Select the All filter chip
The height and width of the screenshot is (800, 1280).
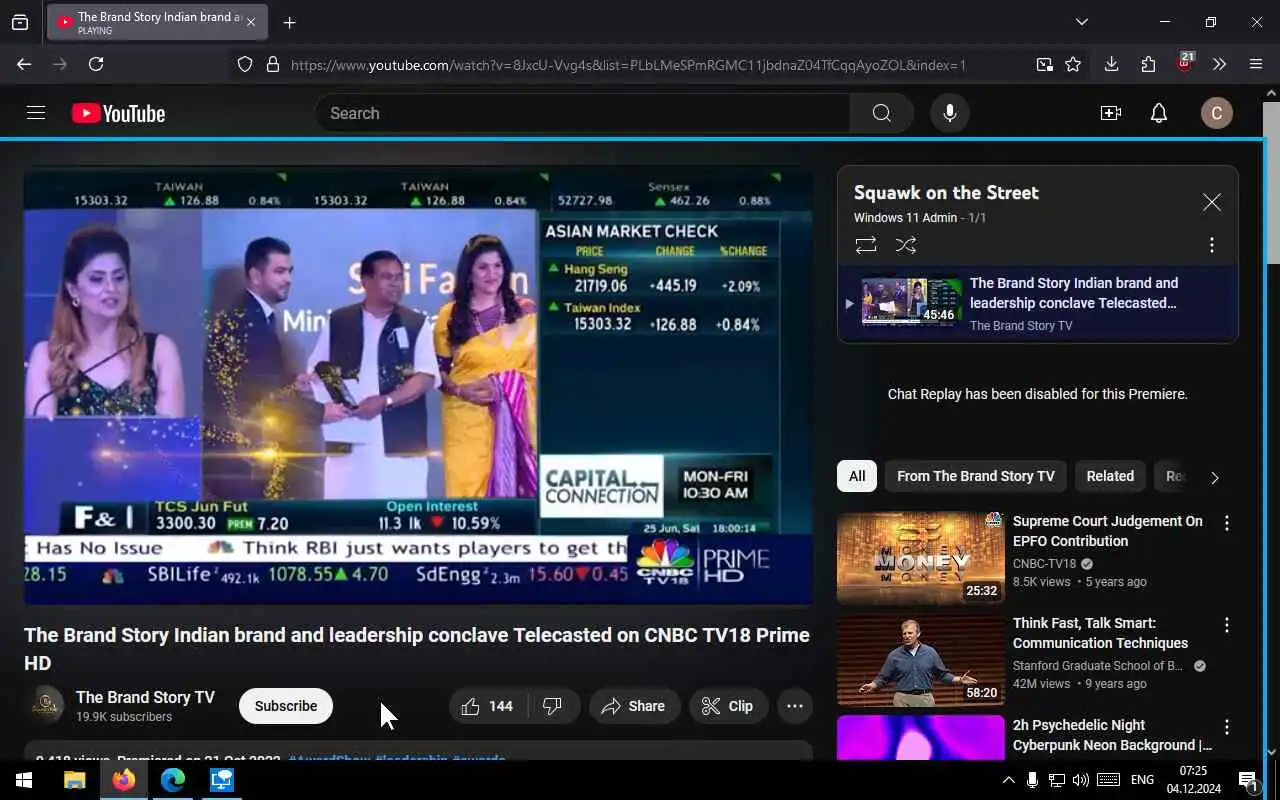pos(857,476)
